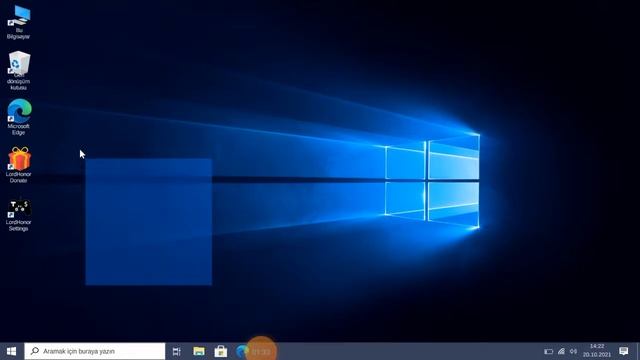Open Microsoft Store from the taskbar
Viewport: 640px width, 360px height.
pyautogui.click(x=221, y=351)
